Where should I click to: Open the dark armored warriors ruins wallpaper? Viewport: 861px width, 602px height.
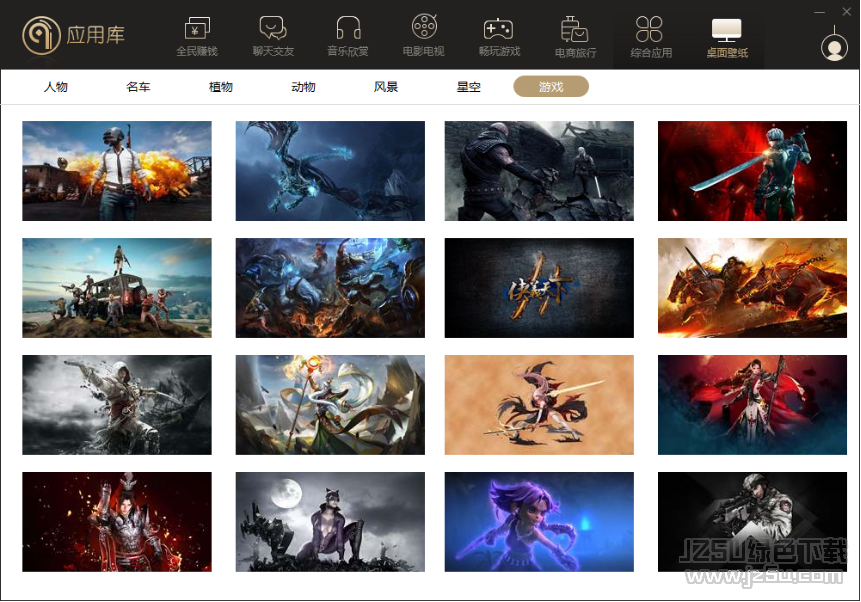tap(539, 171)
